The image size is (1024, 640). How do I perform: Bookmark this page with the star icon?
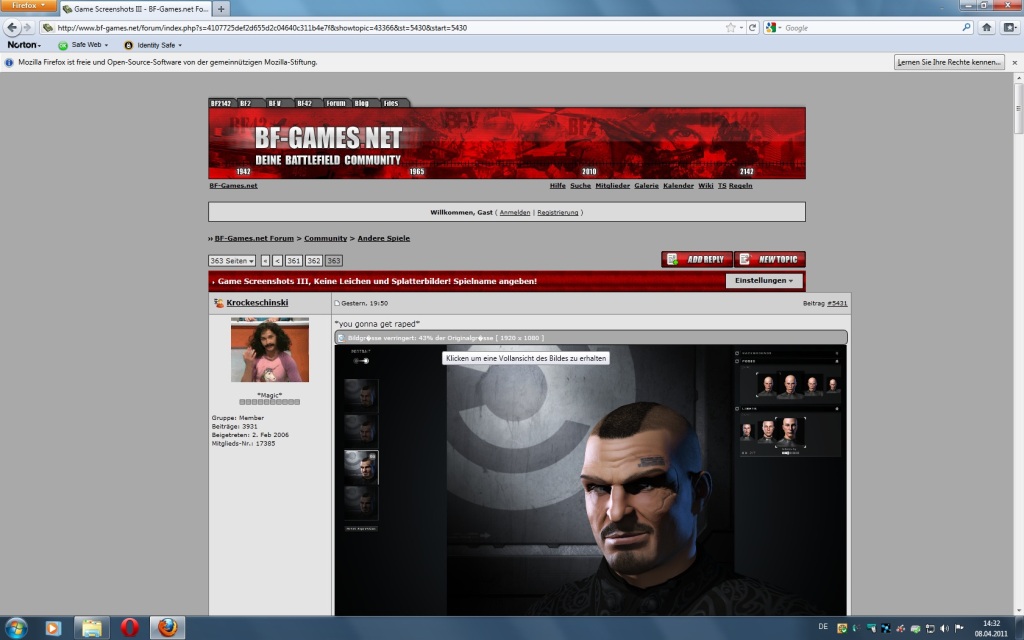(x=730, y=27)
